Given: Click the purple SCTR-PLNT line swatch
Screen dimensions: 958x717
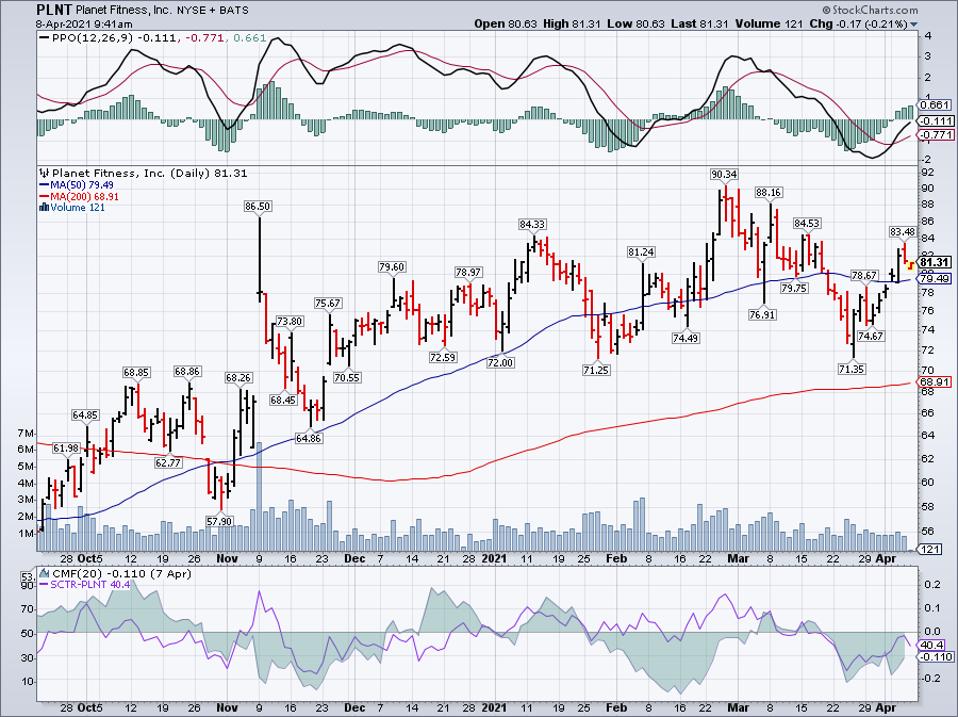Looking at the screenshot, I should tap(44, 585).
